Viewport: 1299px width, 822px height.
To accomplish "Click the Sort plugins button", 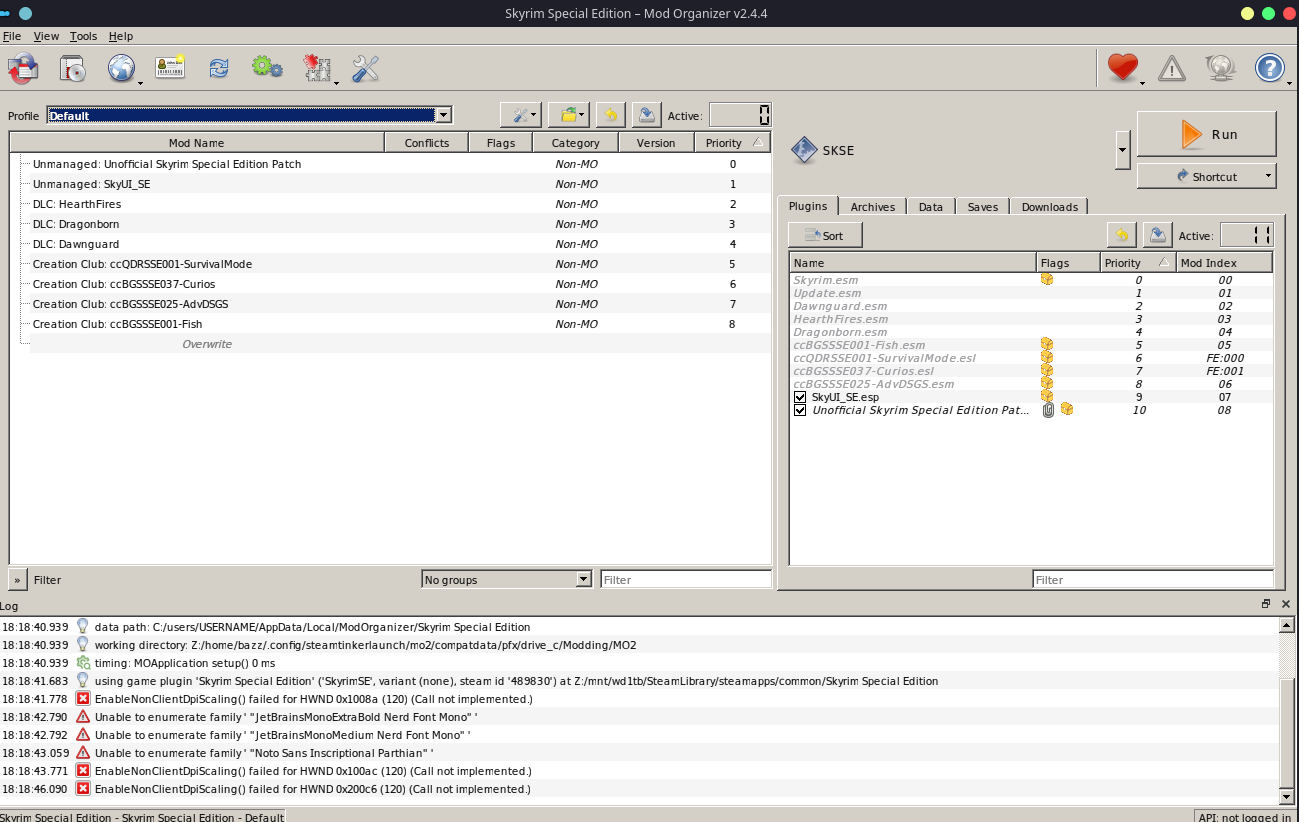I will (825, 236).
